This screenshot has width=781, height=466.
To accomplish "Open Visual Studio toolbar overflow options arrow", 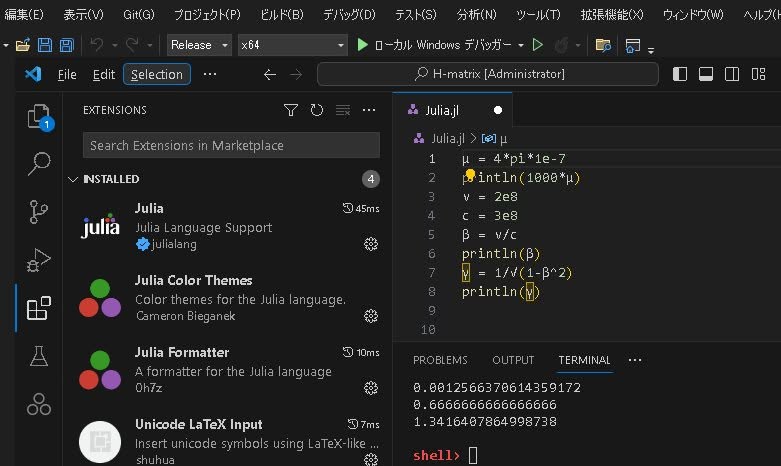I will [651, 49].
